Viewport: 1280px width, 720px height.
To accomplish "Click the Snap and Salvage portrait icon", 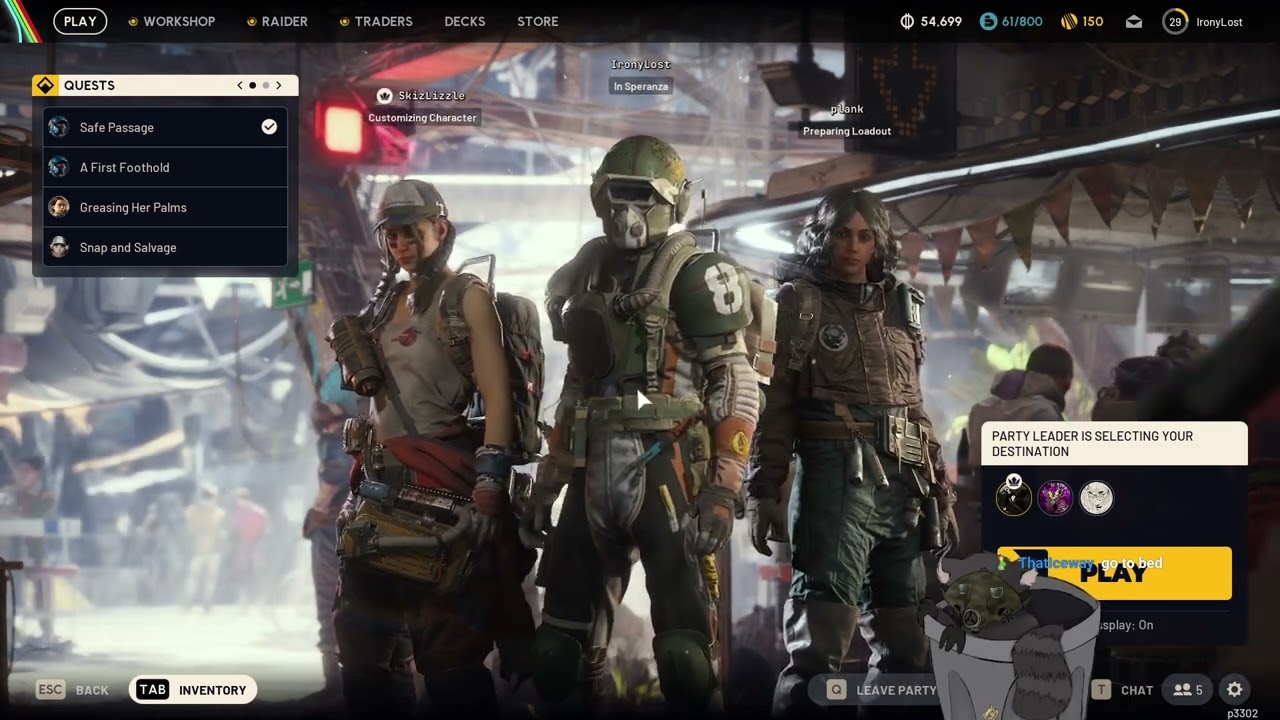I will click(x=59, y=247).
